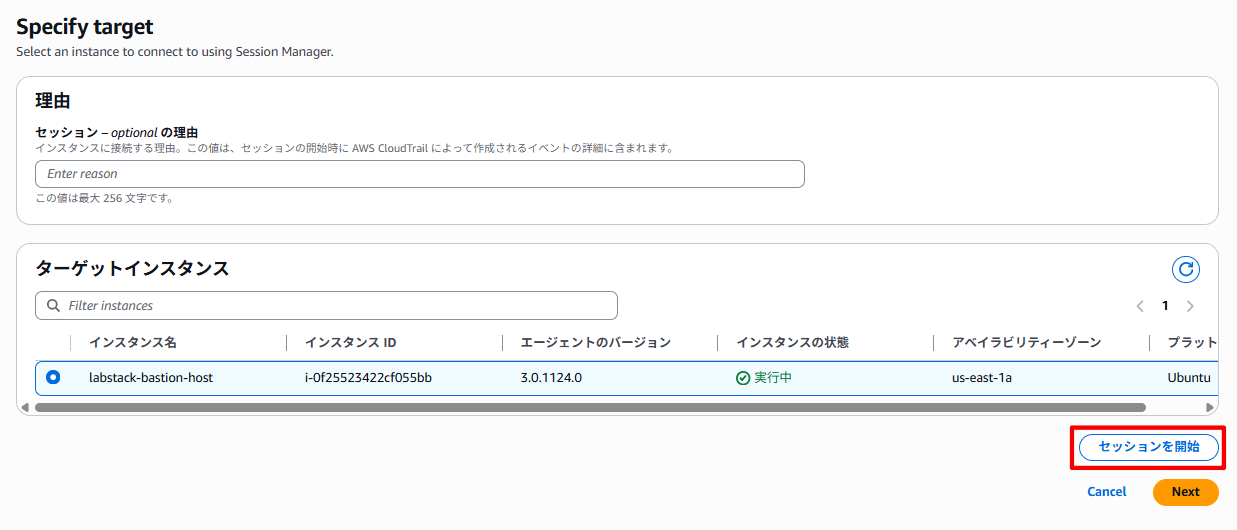The height and width of the screenshot is (530, 1237).
Task: Click the インスタンスの状態 column header
Action: pyautogui.click(x=793, y=343)
